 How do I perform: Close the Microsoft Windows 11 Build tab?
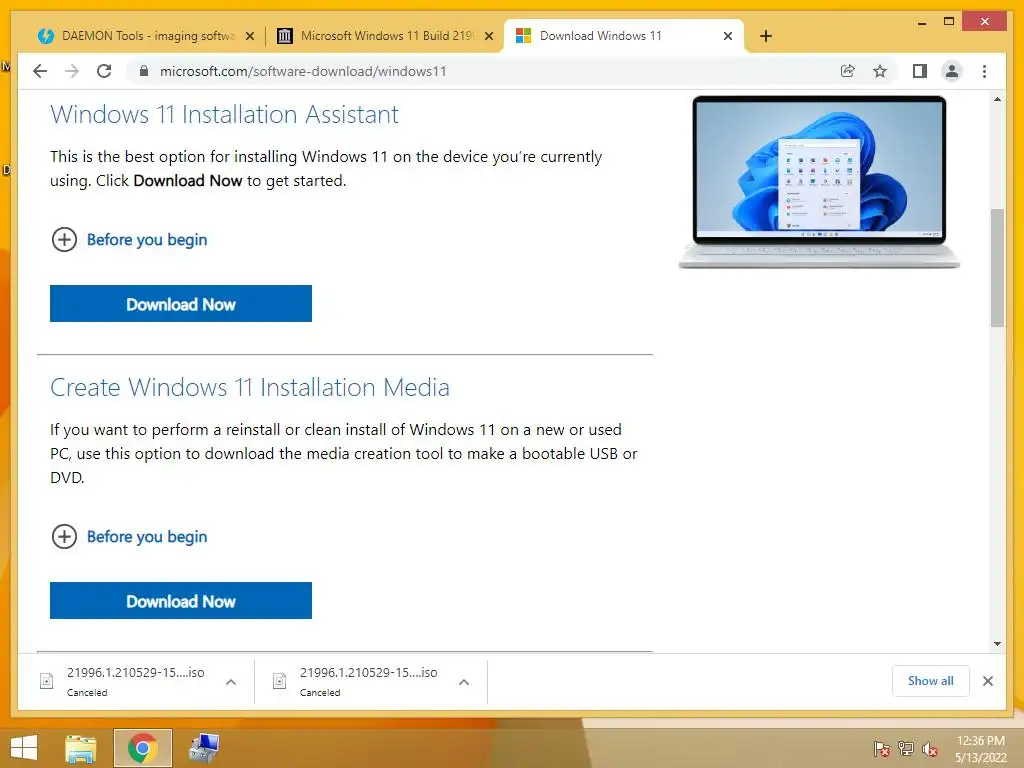point(488,36)
